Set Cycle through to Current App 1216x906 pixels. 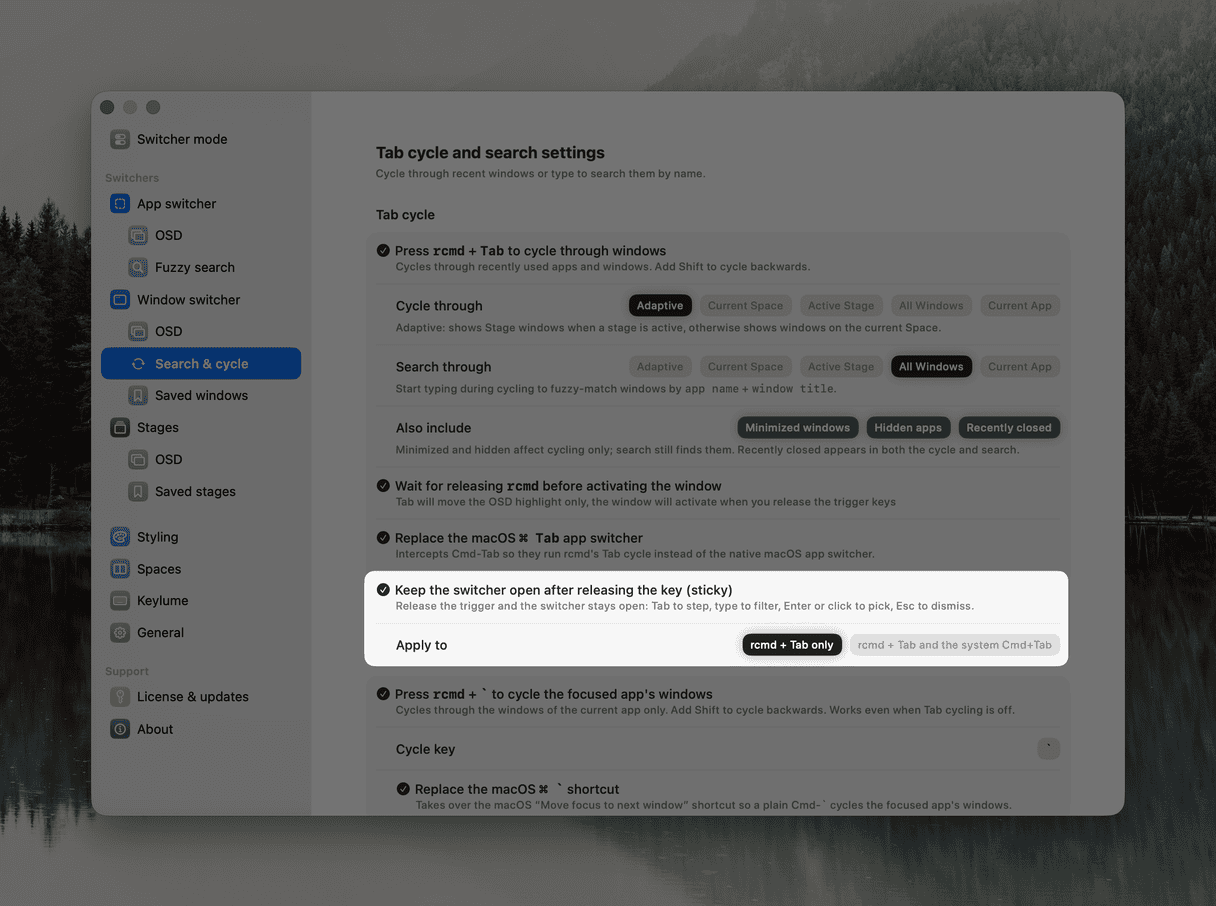(1020, 306)
